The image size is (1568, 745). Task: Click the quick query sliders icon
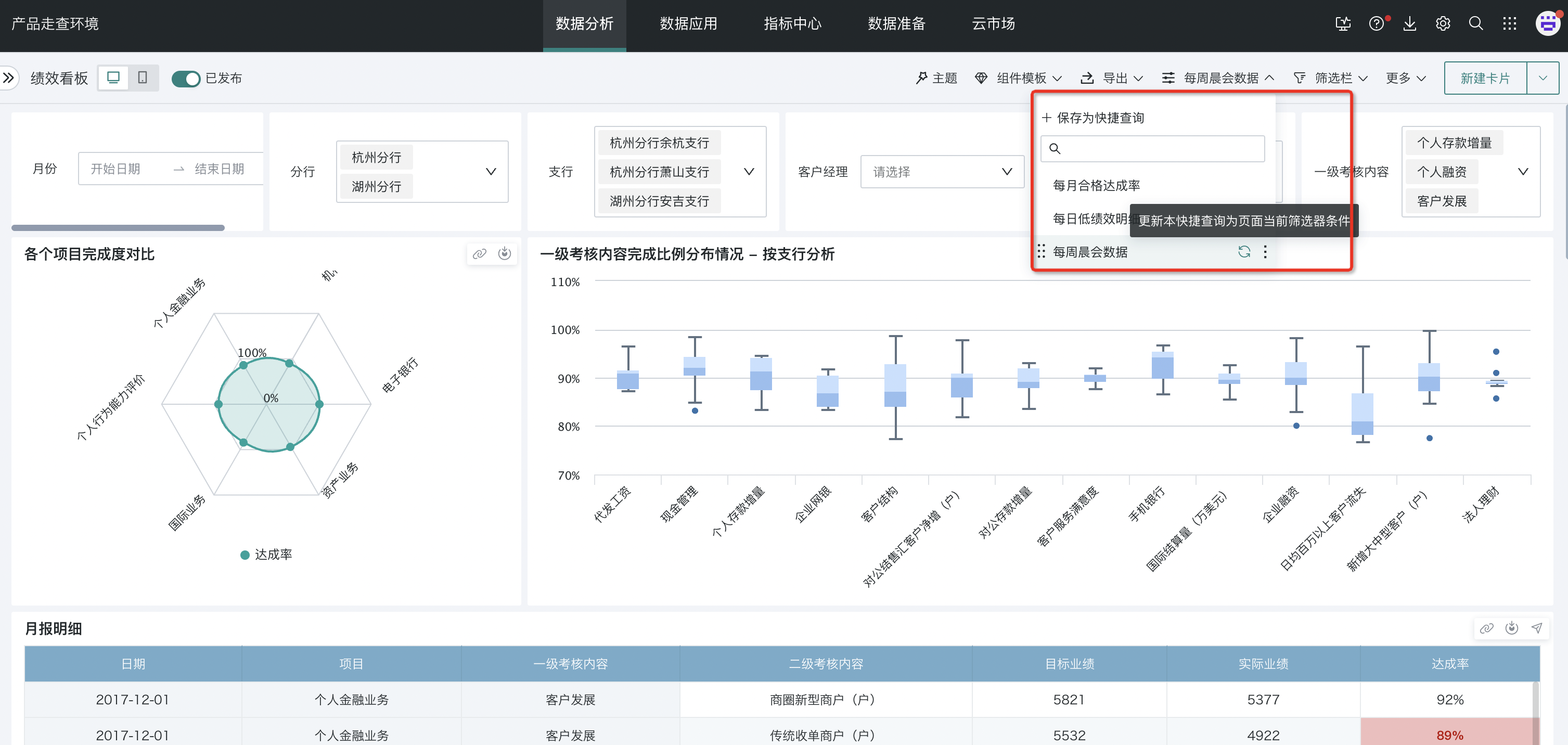(1168, 78)
